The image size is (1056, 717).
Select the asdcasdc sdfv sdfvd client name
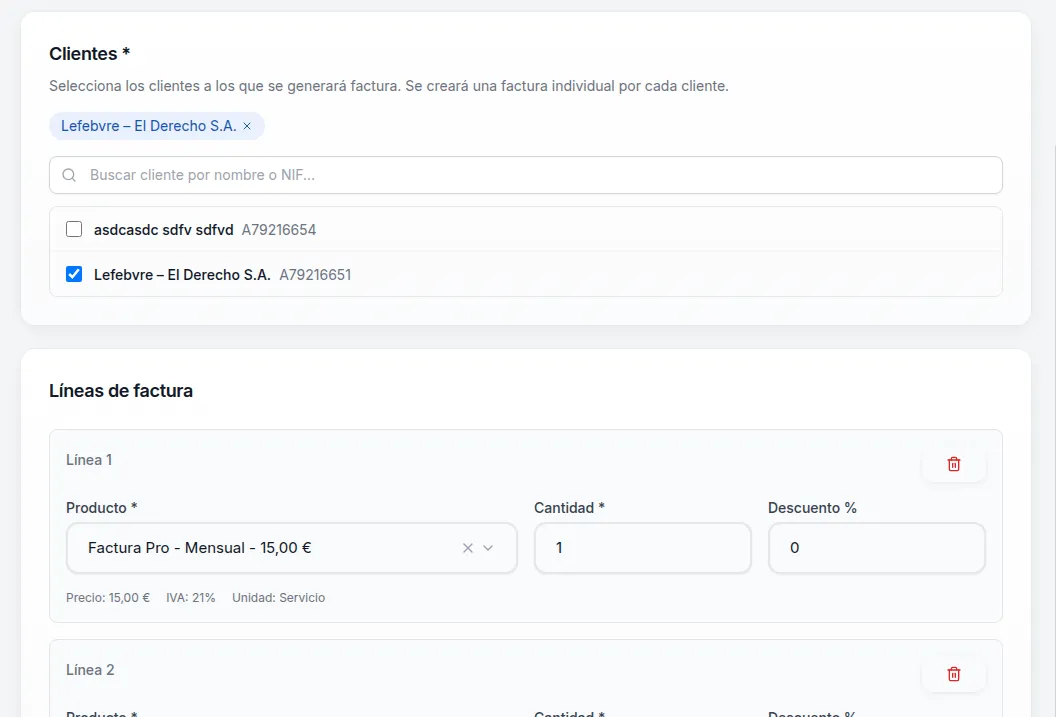pyautogui.click(x=163, y=230)
